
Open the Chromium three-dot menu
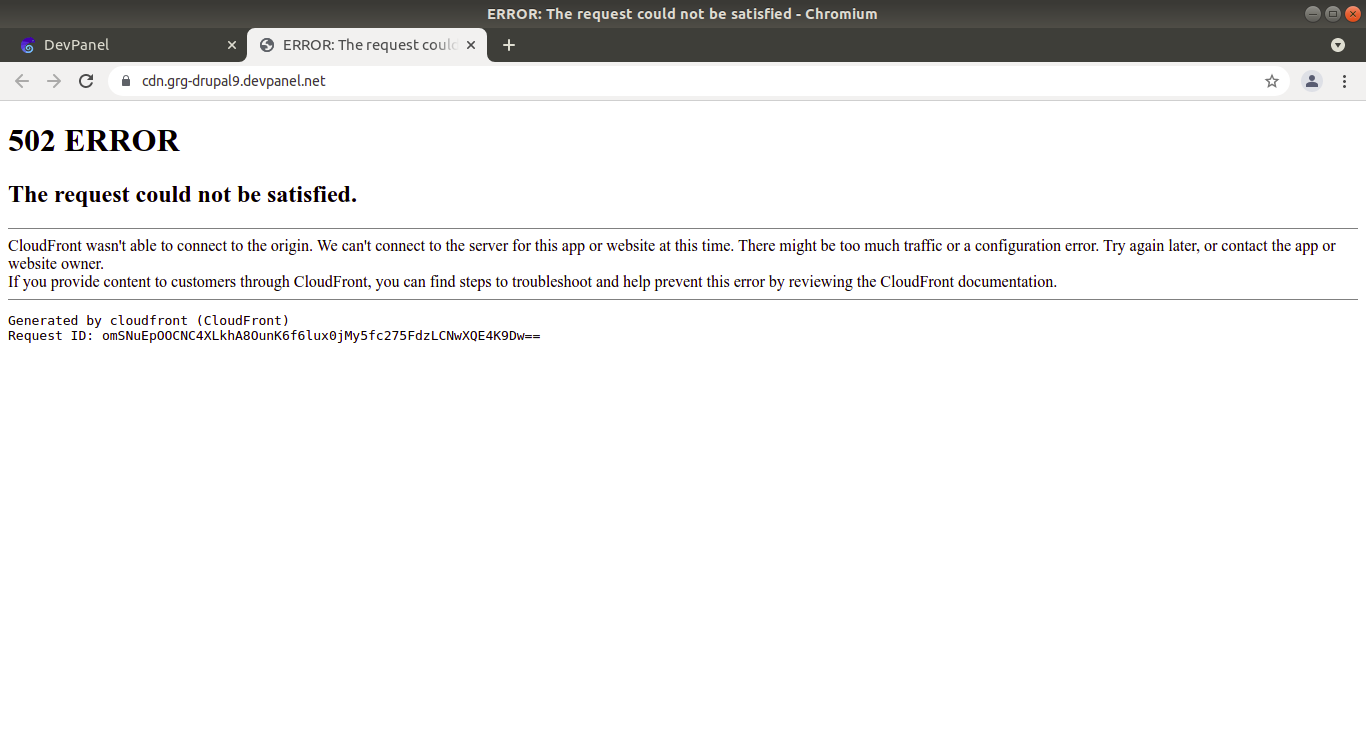coord(1345,81)
